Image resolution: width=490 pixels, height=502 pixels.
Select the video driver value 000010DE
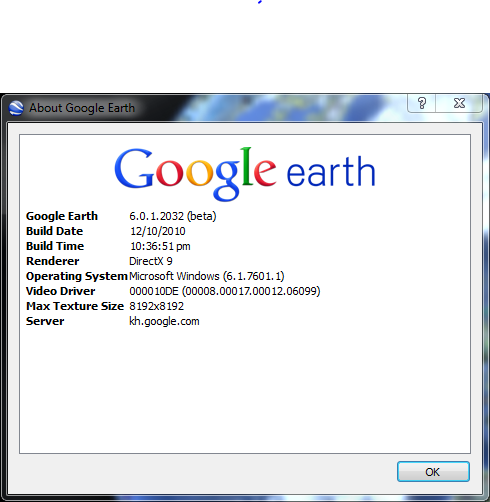[x=154, y=291]
